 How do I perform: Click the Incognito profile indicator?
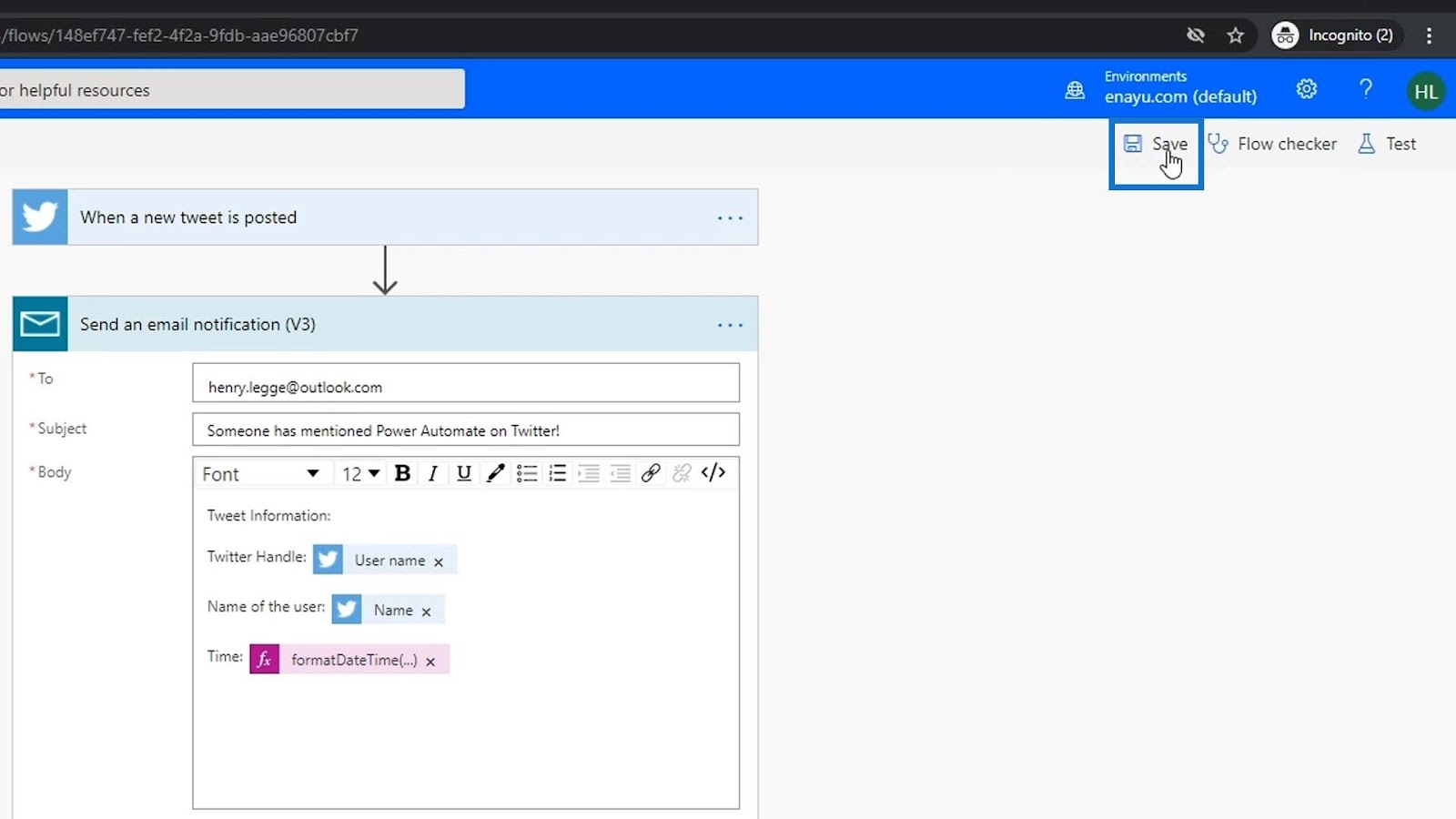(x=1335, y=35)
